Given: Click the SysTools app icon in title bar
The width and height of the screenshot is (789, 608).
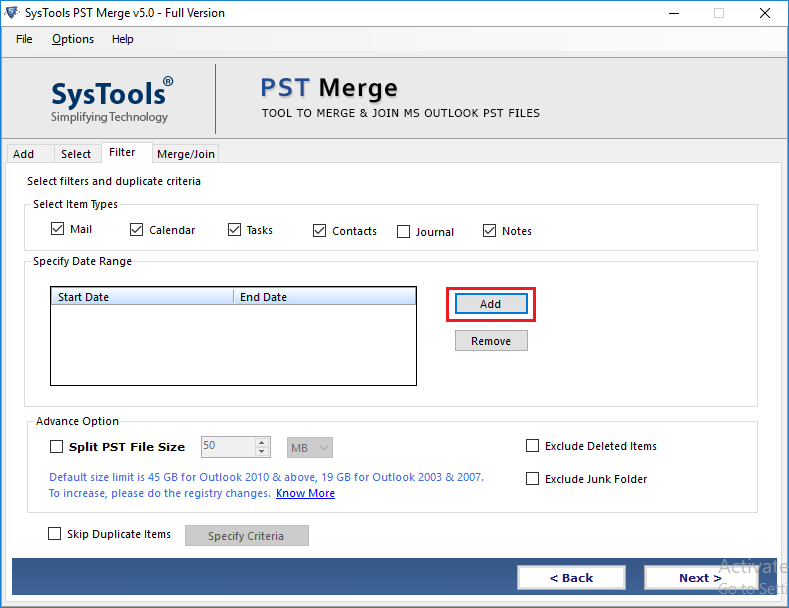Looking at the screenshot, I should tap(12, 13).
